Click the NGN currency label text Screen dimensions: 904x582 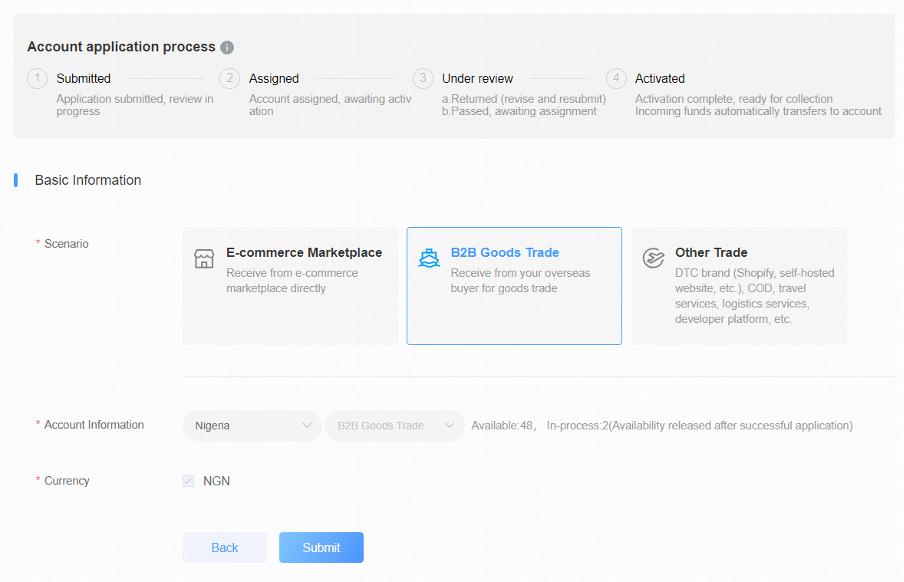click(216, 481)
